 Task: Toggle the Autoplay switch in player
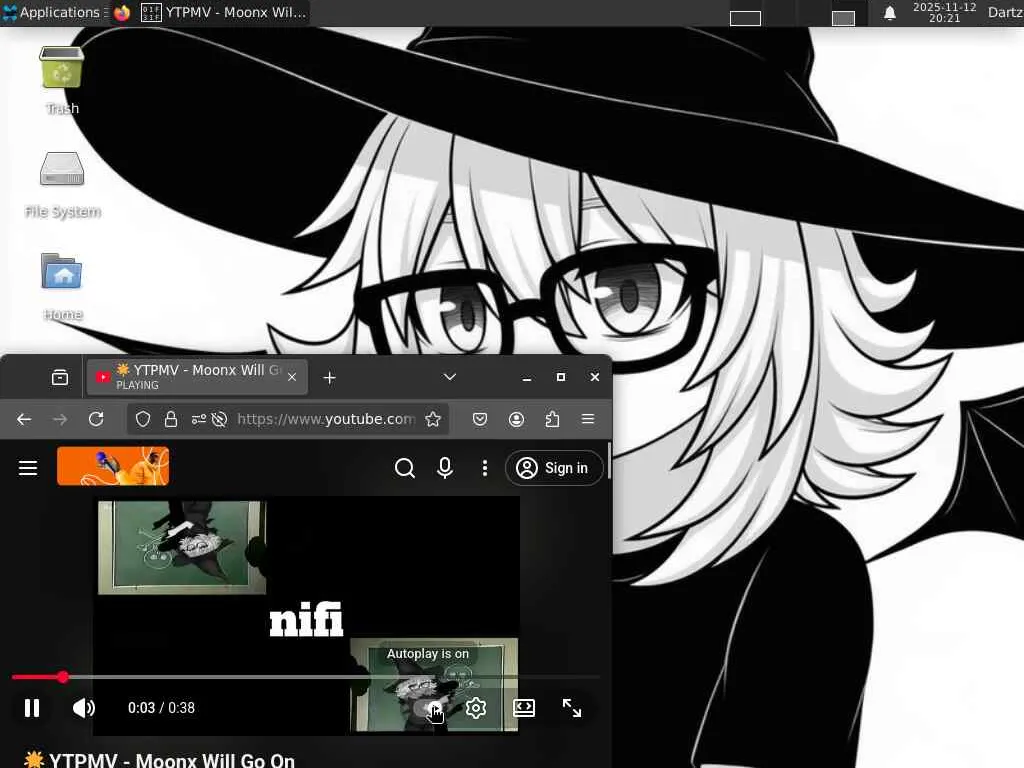pyautogui.click(x=428, y=709)
